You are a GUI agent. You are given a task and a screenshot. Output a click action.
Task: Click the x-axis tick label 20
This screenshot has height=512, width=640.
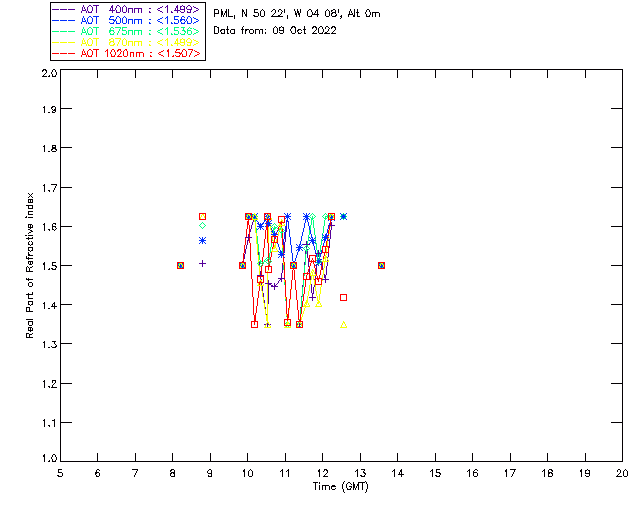click(622, 473)
